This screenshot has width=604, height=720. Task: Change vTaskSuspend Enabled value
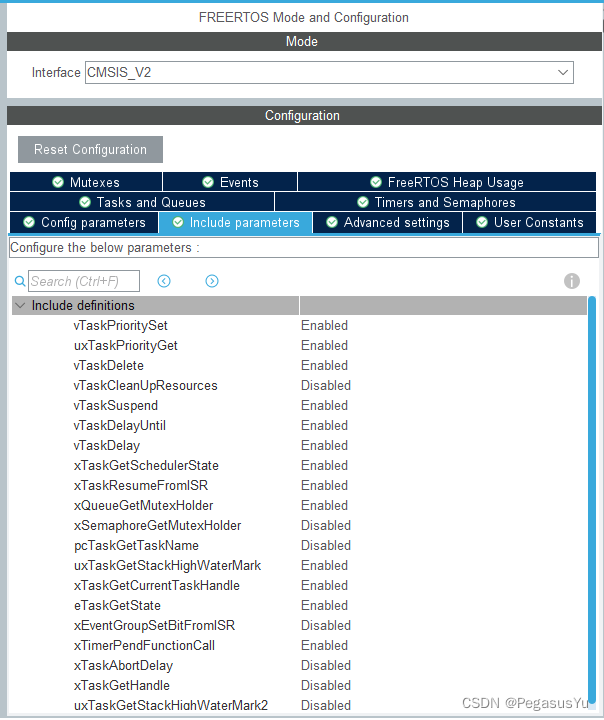[x=324, y=405]
